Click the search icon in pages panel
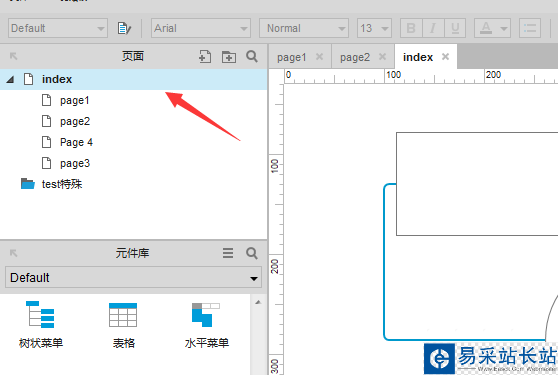The image size is (558, 375). (252, 56)
